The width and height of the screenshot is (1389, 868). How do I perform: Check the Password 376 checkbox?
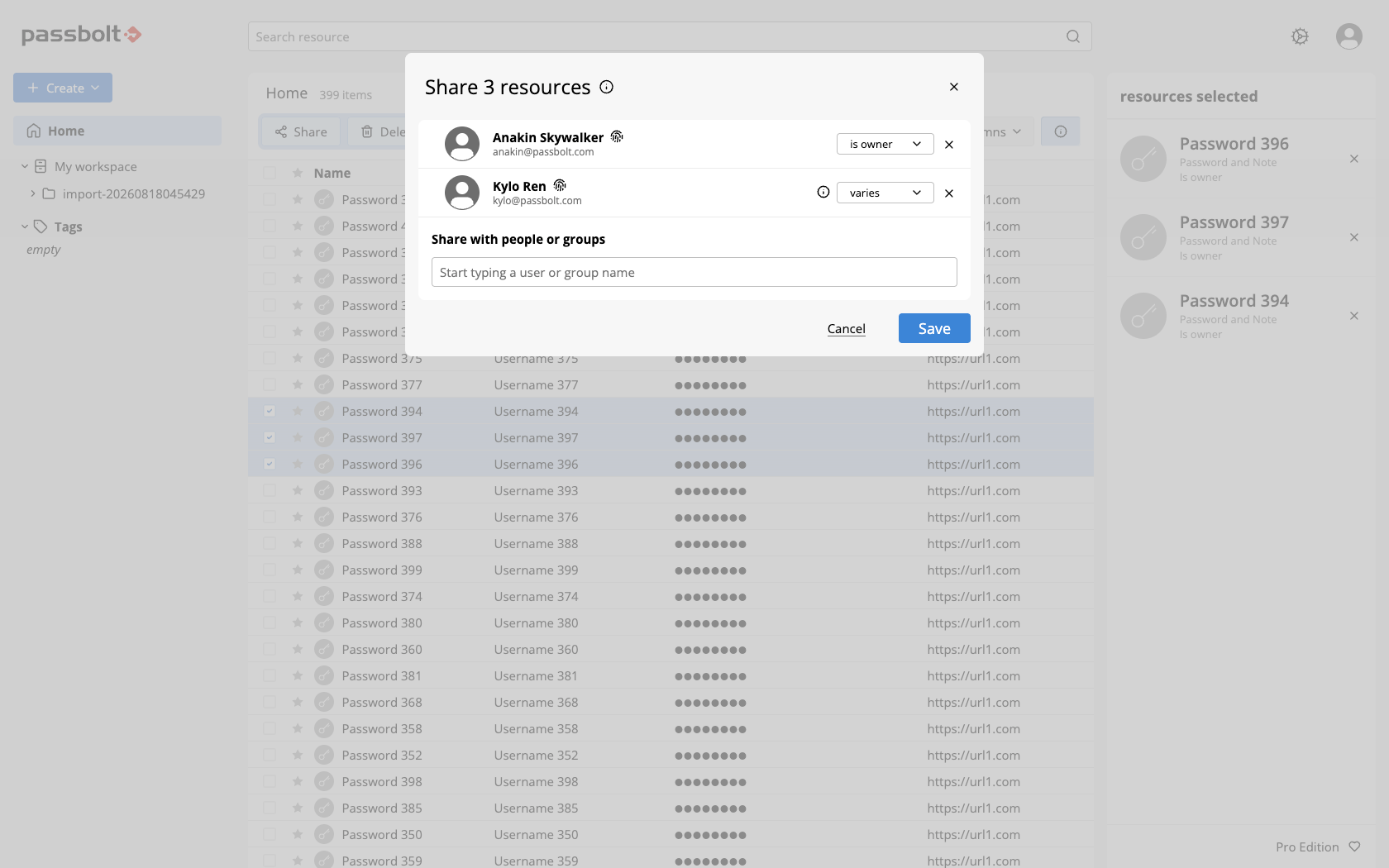pyautogui.click(x=270, y=517)
